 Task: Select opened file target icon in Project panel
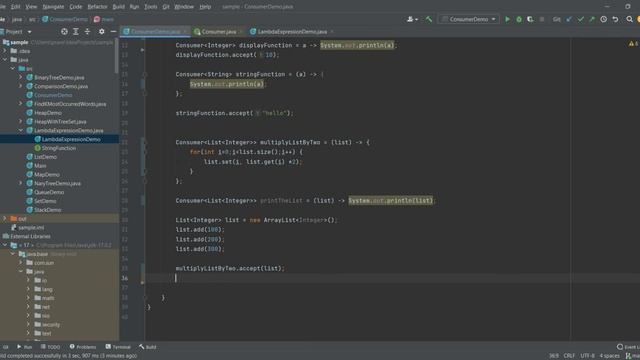[64, 31]
